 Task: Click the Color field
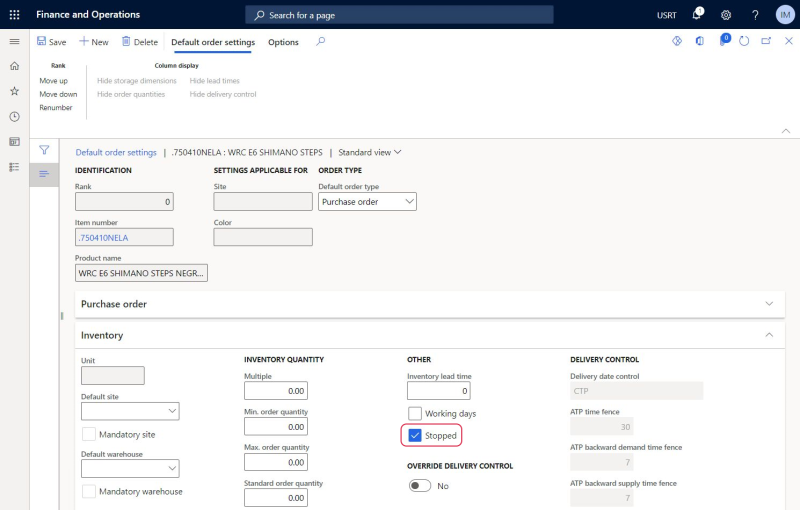click(263, 237)
